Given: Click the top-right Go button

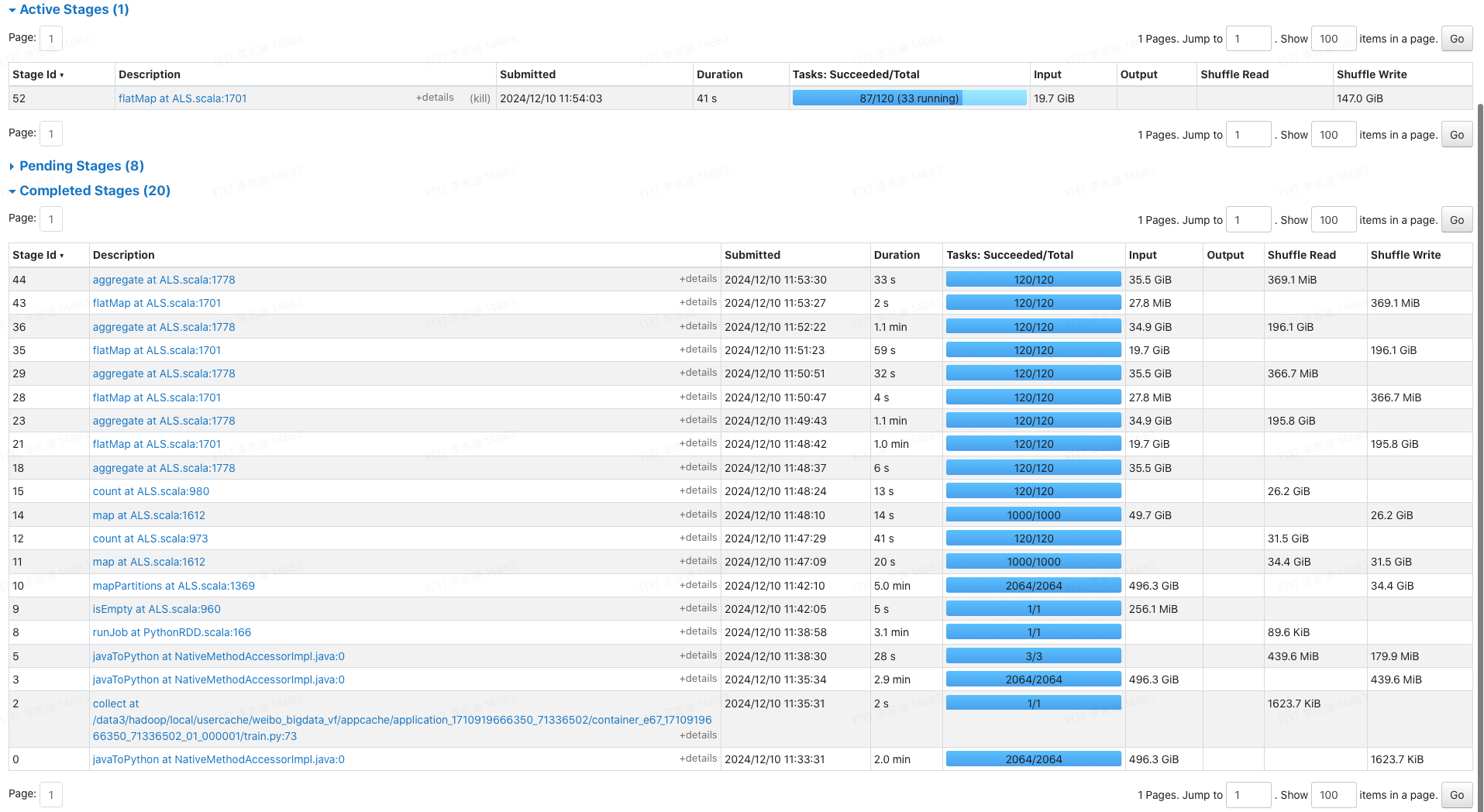Looking at the screenshot, I should 1456,39.
